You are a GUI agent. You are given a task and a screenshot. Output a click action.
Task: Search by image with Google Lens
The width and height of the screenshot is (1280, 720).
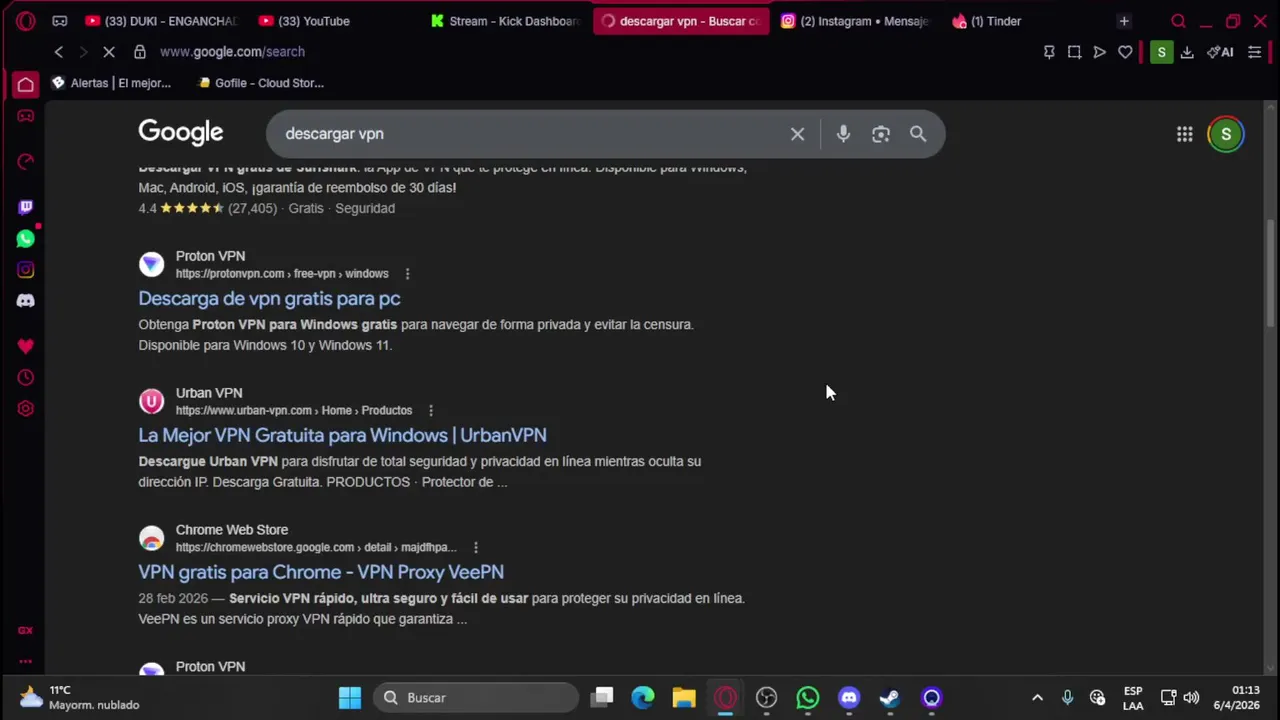pyautogui.click(x=880, y=134)
